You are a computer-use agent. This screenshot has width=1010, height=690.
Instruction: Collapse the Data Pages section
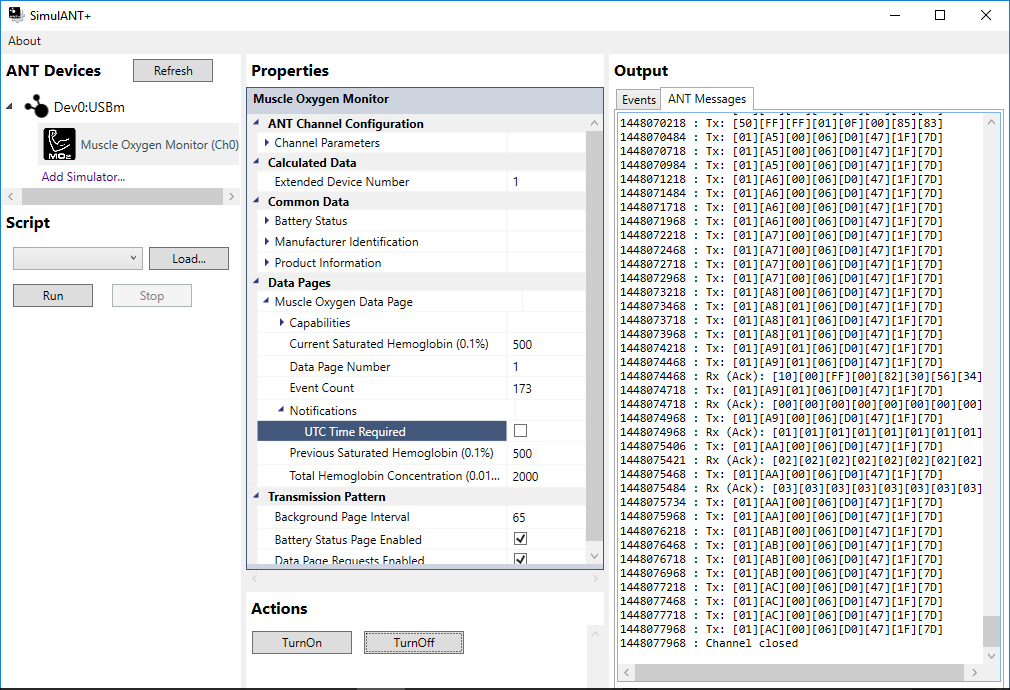click(256, 282)
